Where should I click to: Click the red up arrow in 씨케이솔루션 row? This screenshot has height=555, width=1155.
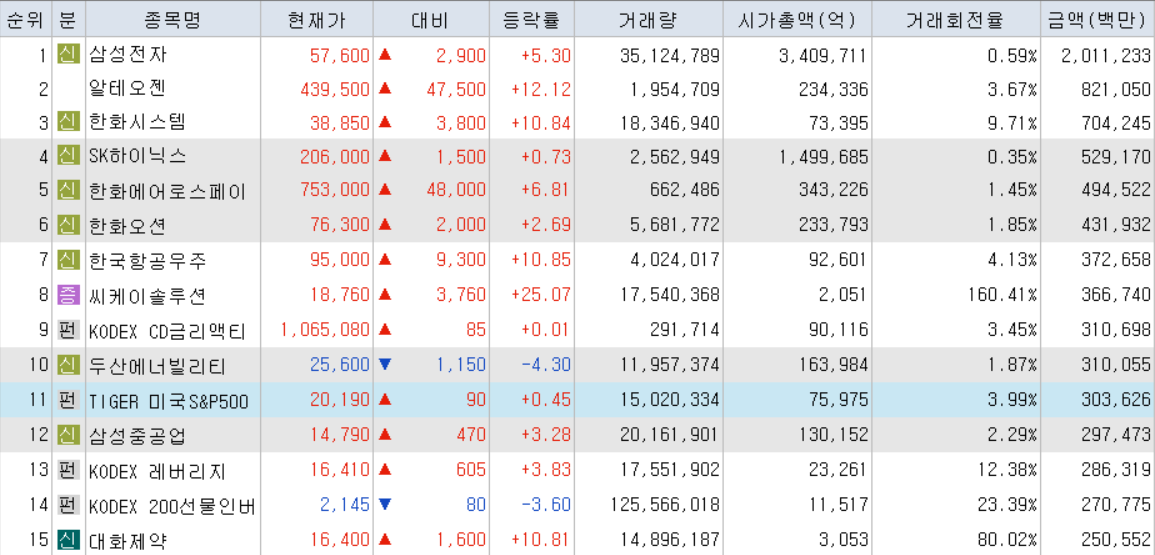[x=385, y=295]
